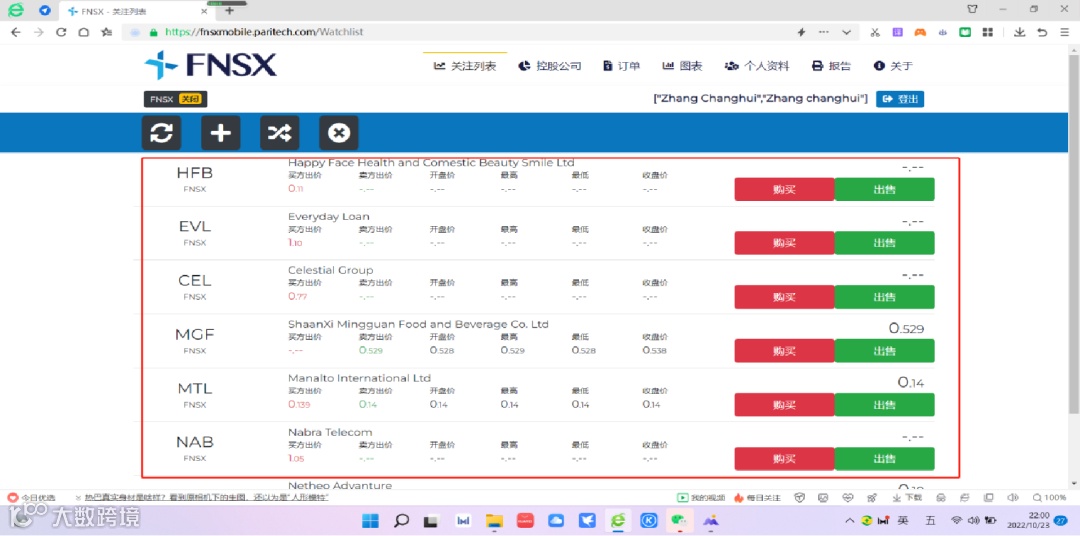Expand the system tray hidden icons chevron
Screen dimensions: 1080x536
(851, 520)
